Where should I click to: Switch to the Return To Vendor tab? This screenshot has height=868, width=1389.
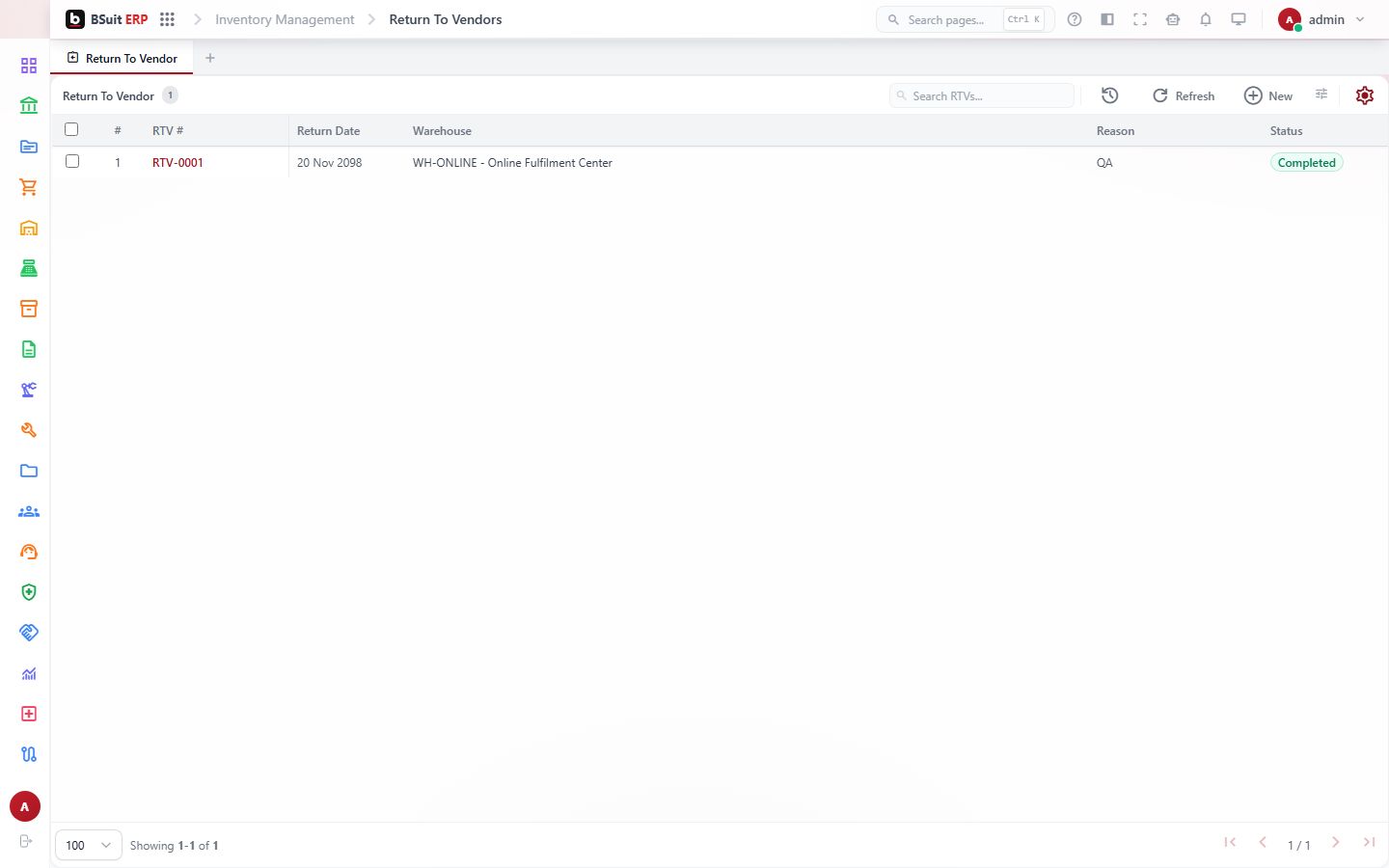[123, 58]
